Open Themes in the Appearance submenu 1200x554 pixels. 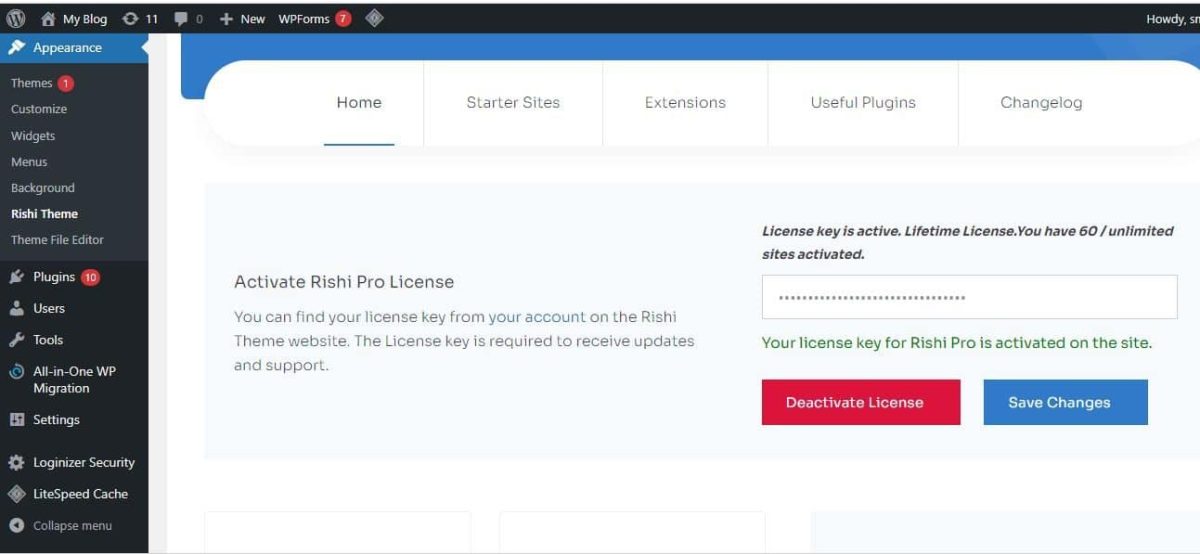pyautogui.click(x=31, y=83)
